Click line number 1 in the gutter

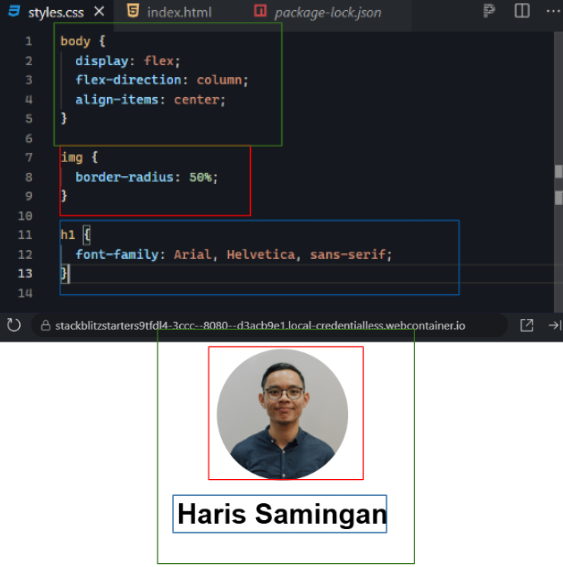point(29,41)
